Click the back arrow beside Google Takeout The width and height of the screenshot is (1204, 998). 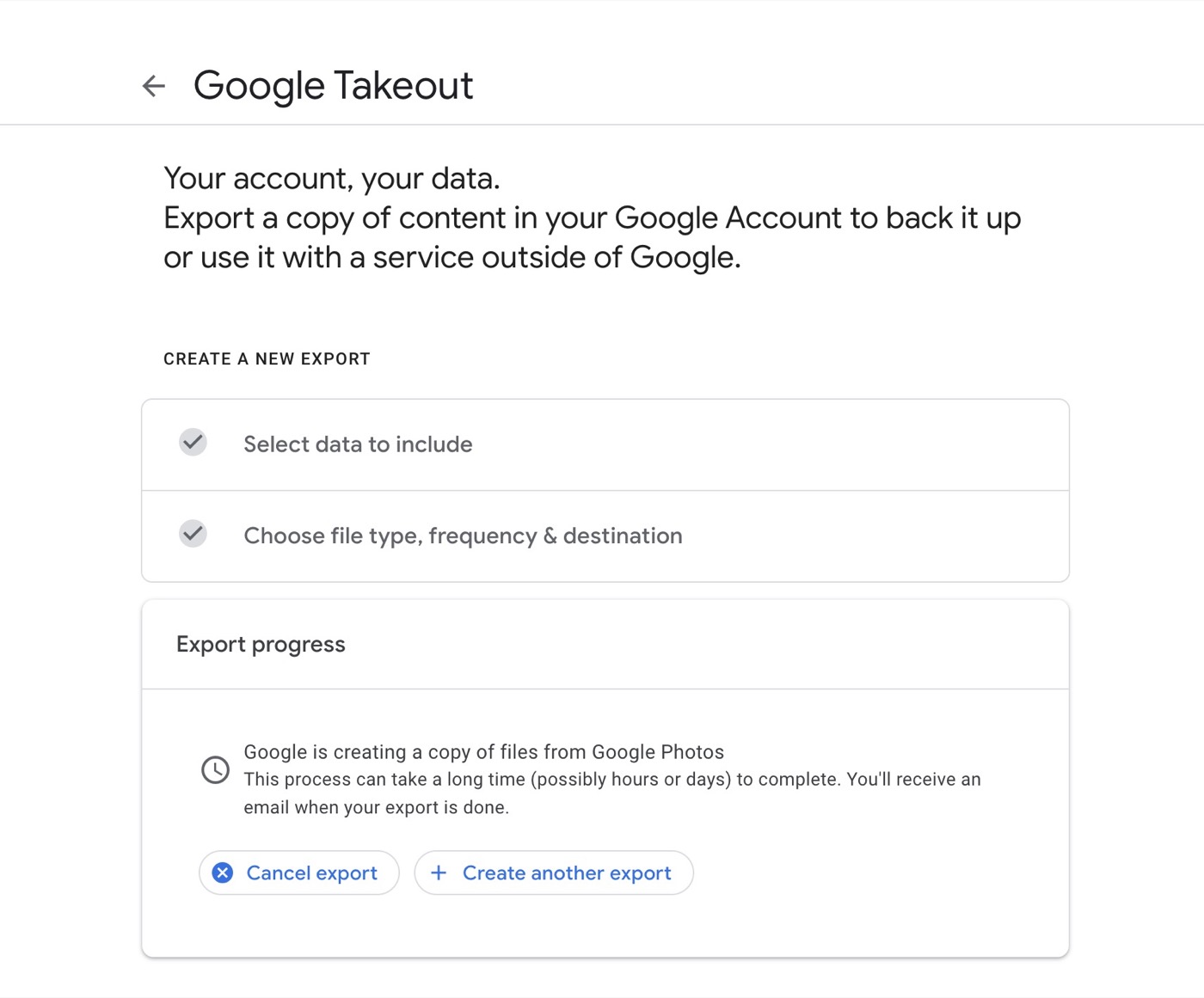(x=154, y=86)
